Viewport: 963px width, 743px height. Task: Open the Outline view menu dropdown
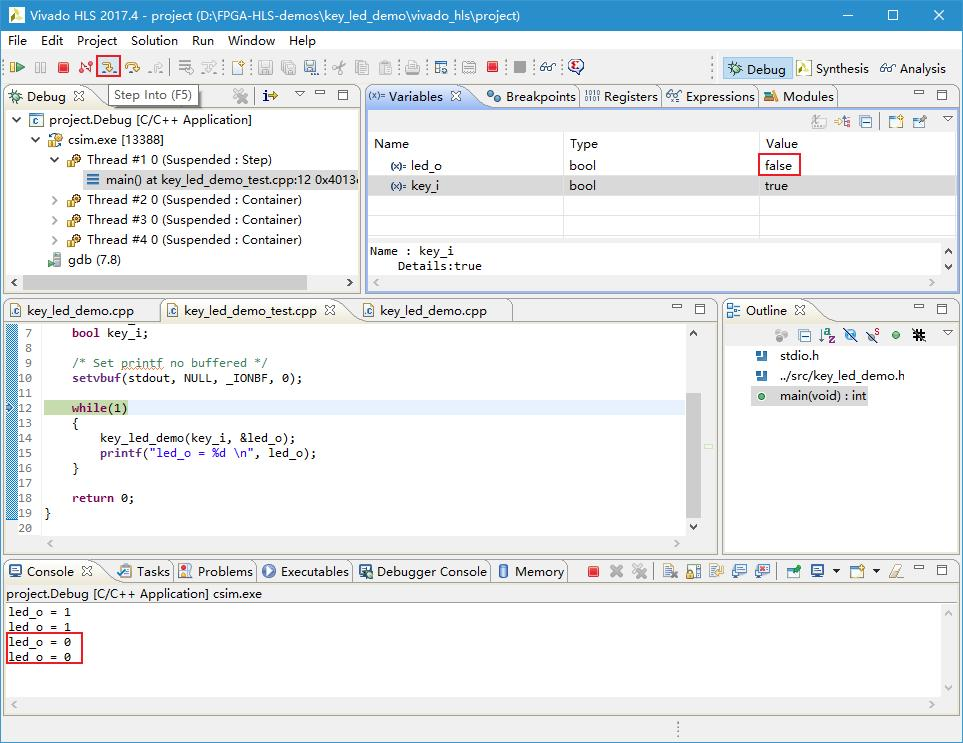[x=948, y=332]
